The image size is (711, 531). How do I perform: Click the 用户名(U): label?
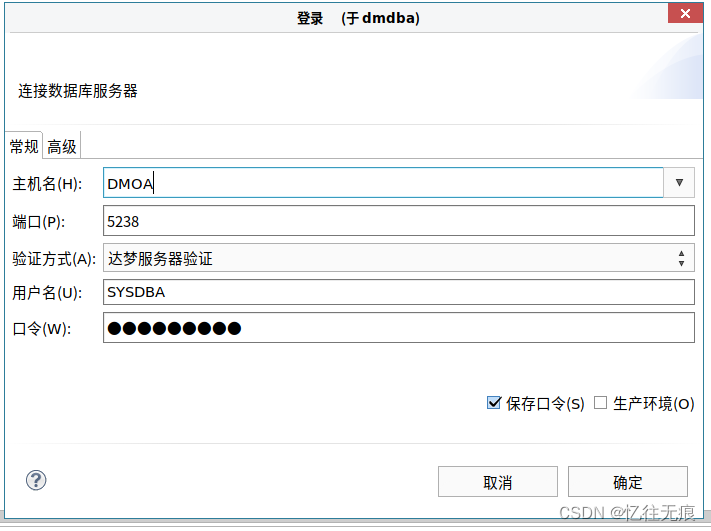(x=47, y=292)
